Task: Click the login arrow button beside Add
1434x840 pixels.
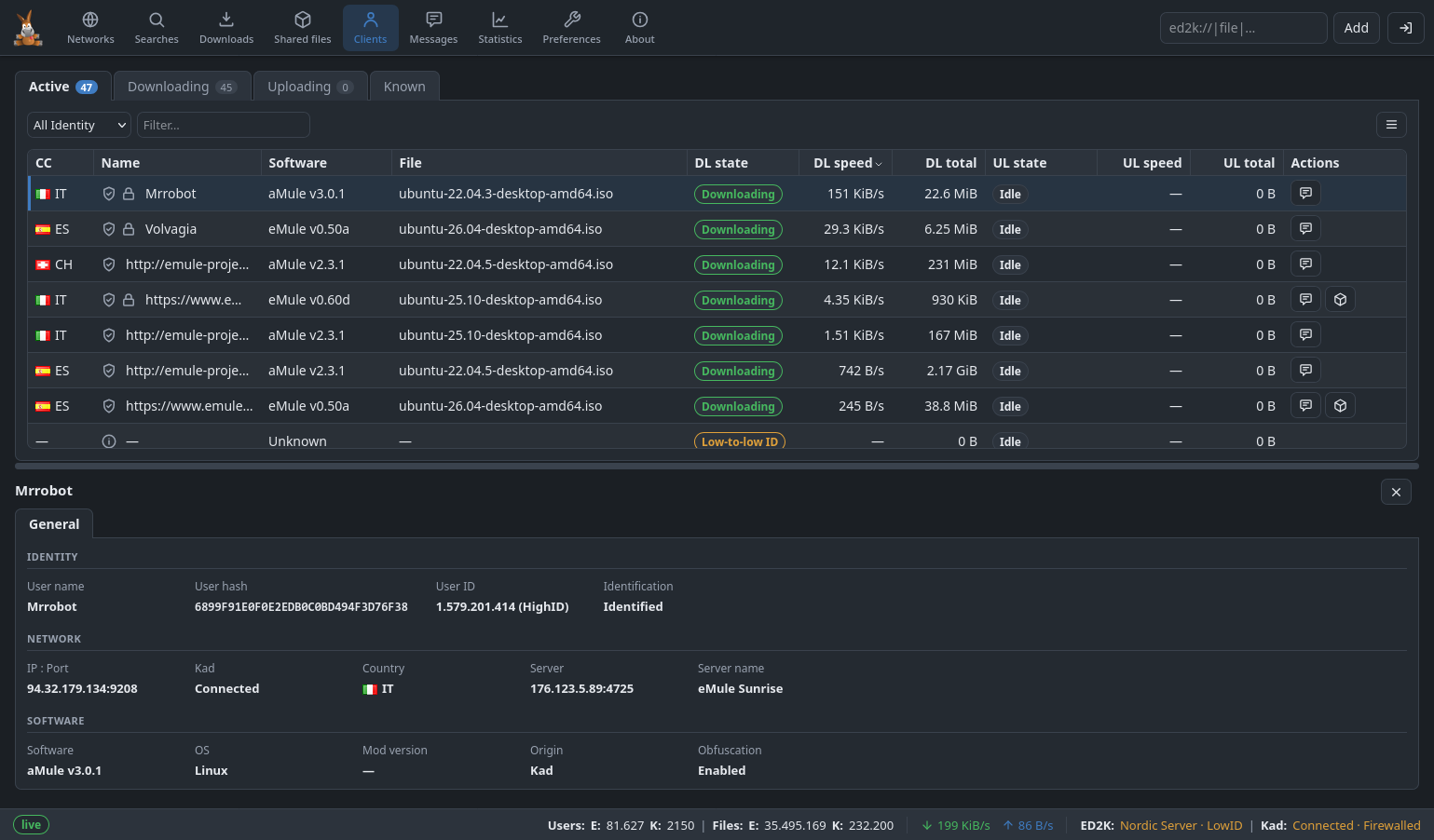Action: pyautogui.click(x=1405, y=28)
